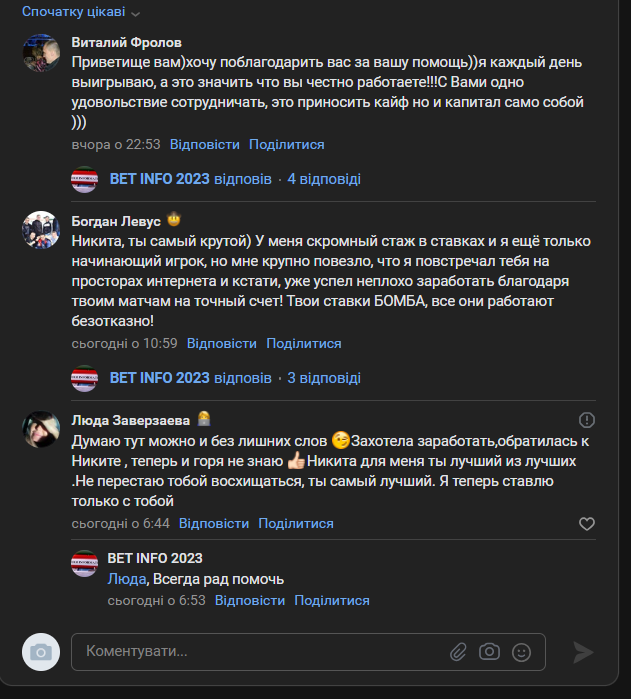Like Люда Заверзаева's comment with heart
The width and height of the screenshot is (631, 699).
pyautogui.click(x=587, y=524)
